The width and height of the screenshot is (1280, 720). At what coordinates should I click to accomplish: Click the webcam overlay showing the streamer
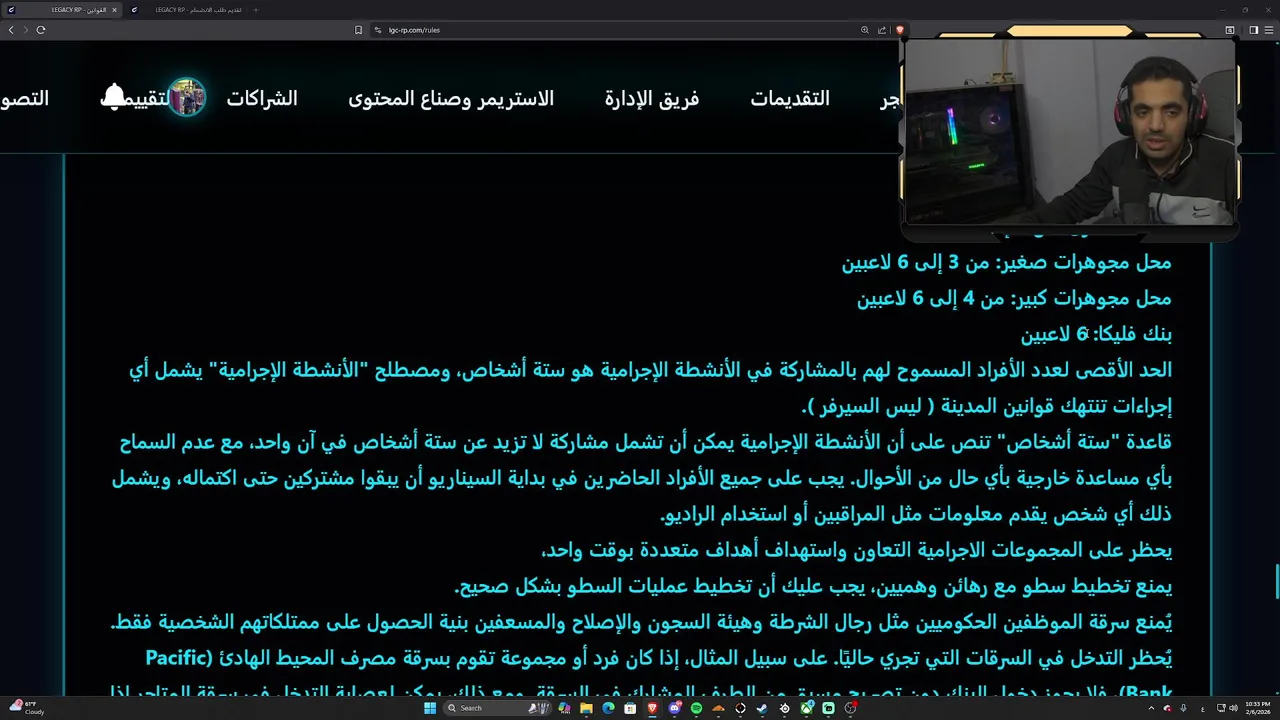(1071, 132)
